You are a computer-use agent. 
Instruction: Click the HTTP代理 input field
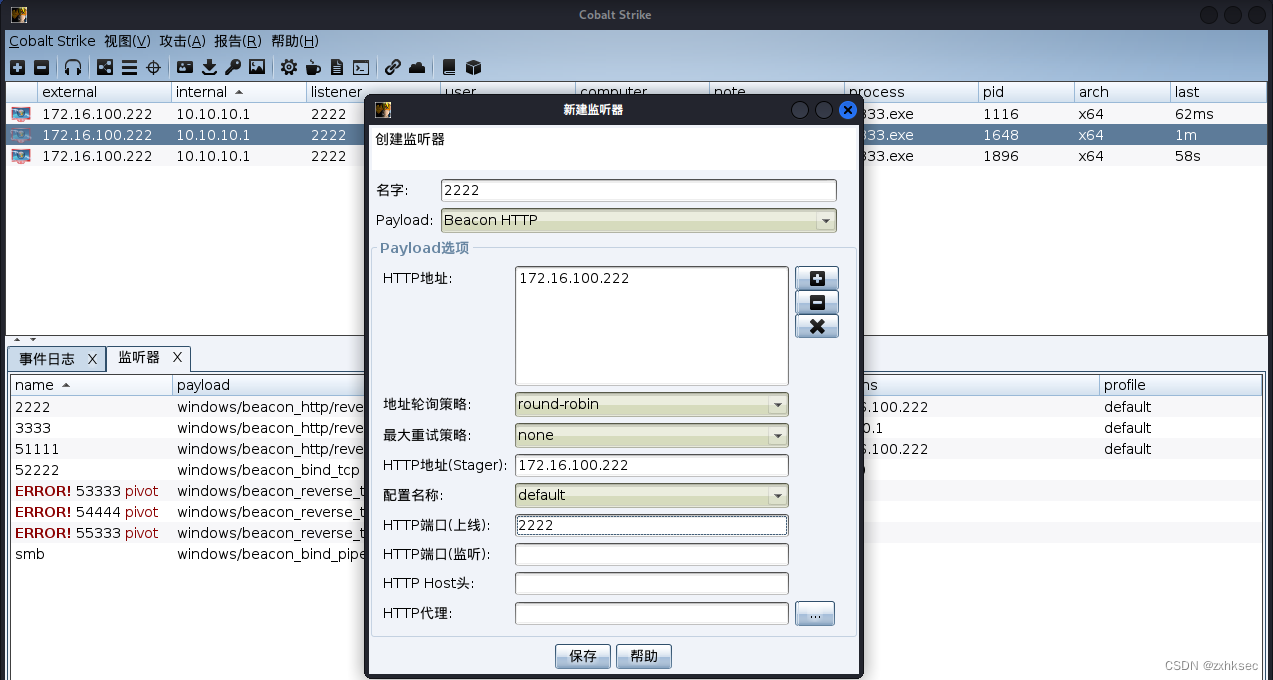(x=652, y=613)
